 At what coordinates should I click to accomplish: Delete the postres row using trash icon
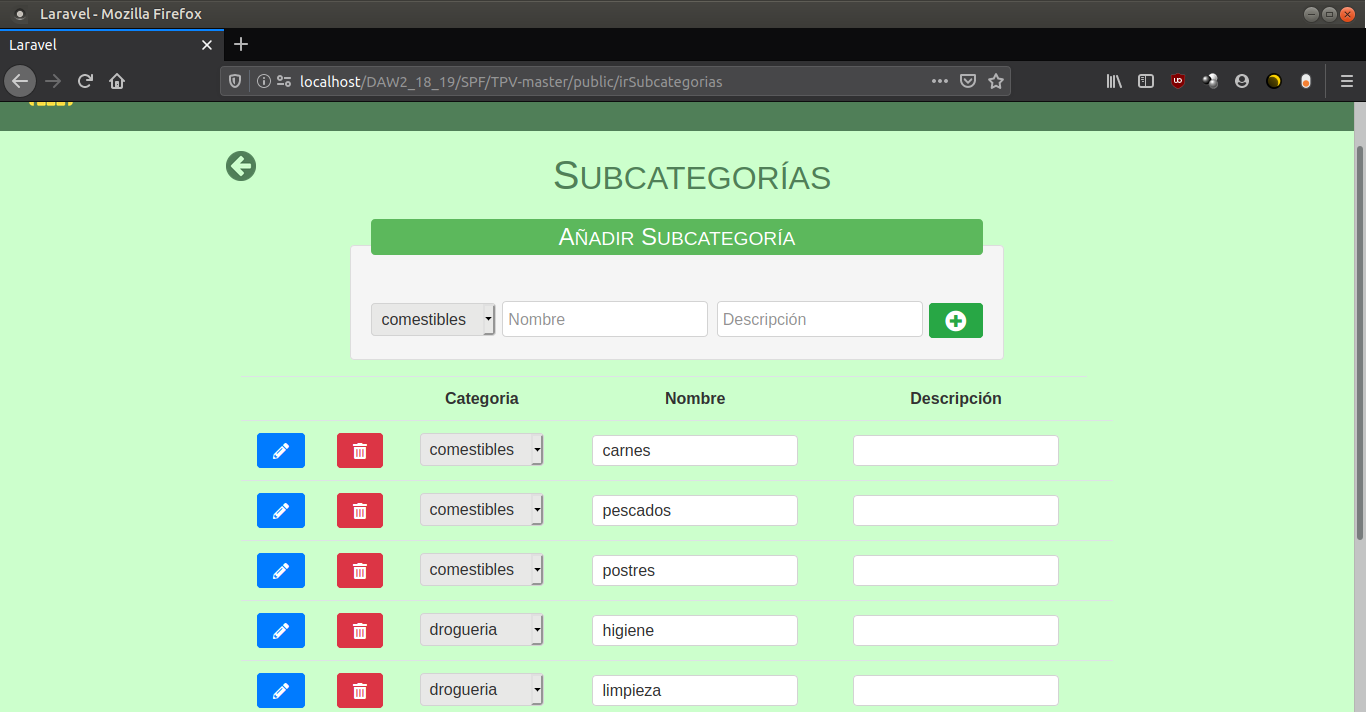click(x=360, y=571)
